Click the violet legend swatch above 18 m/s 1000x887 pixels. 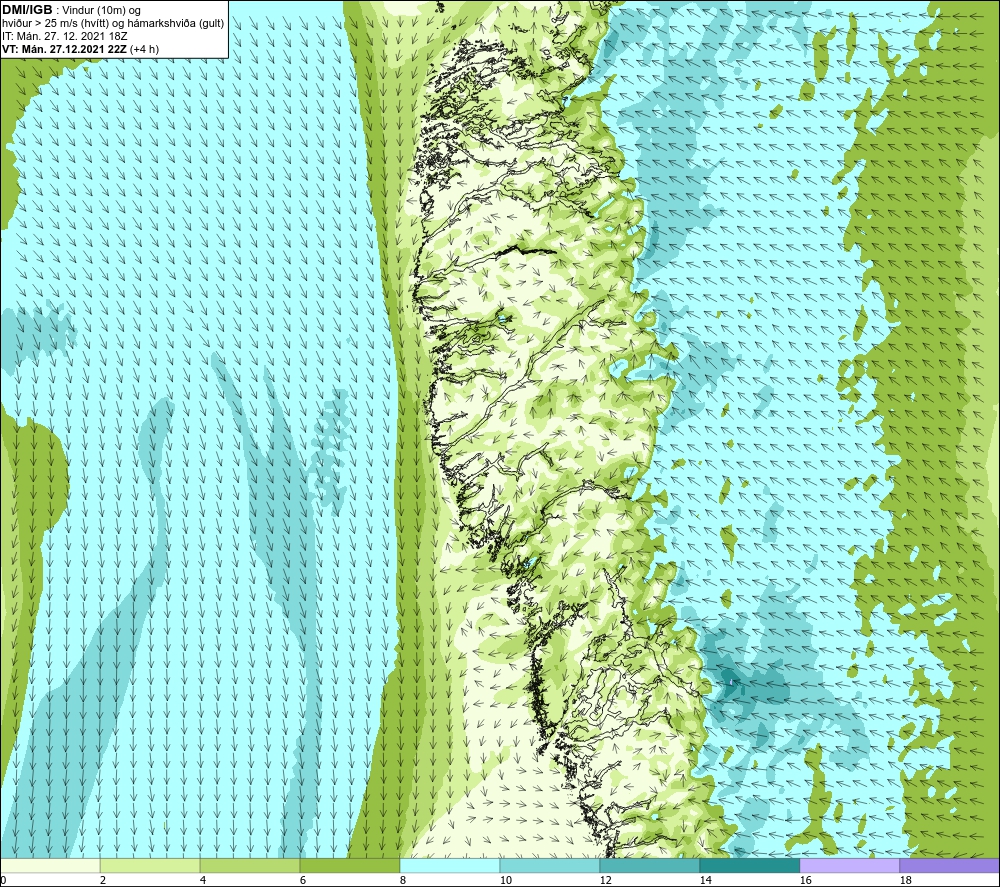click(950, 865)
